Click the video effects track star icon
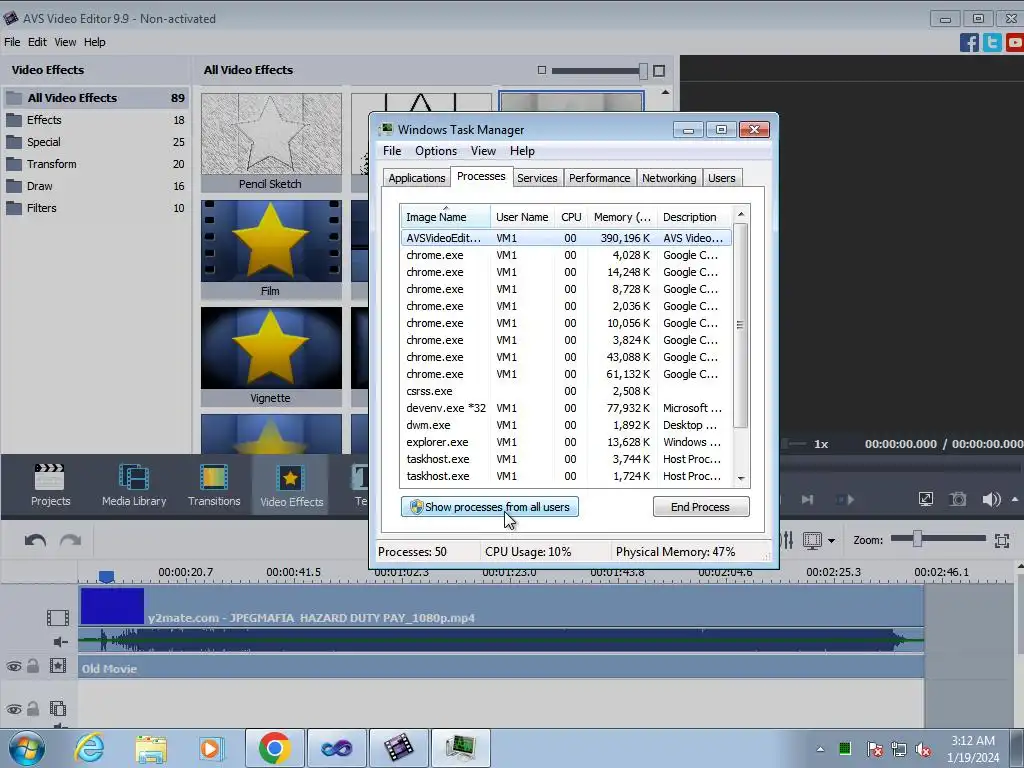This screenshot has width=1024, height=768. coord(58,666)
